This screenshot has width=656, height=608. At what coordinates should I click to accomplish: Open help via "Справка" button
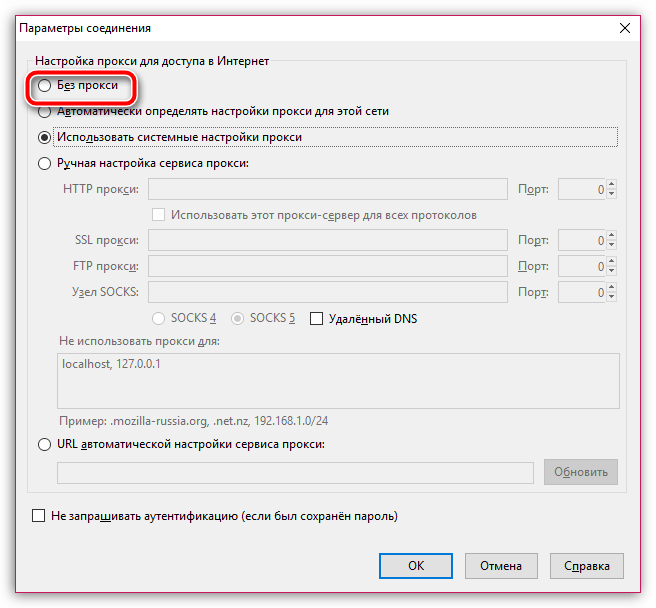tap(587, 566)
